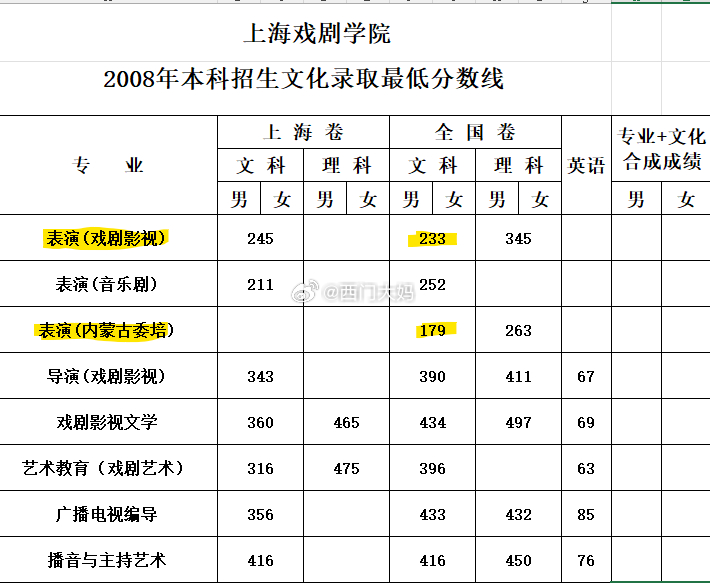Click the score cell 245
This screenshot has width=710, height=583.
coord(260,239)
